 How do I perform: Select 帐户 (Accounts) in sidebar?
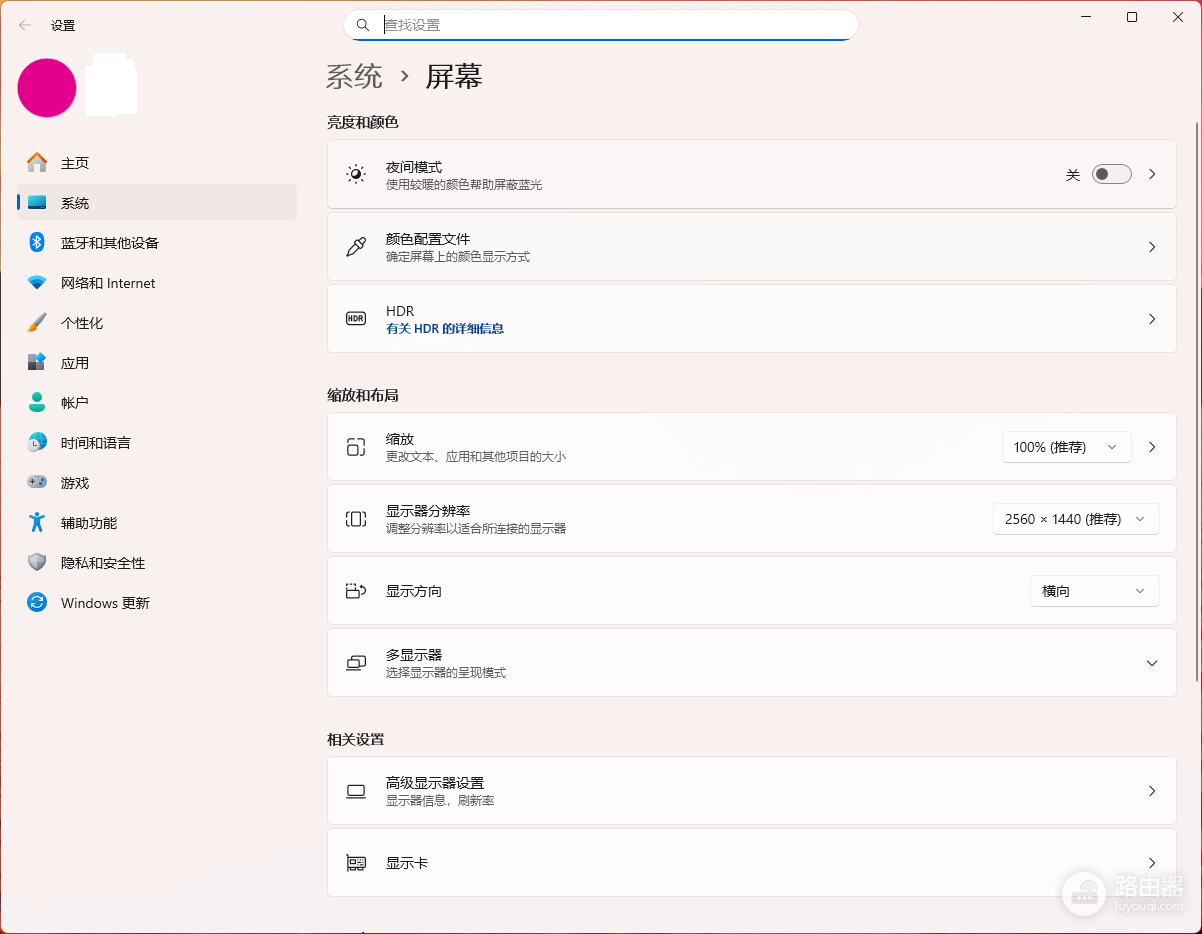[157, 402]
